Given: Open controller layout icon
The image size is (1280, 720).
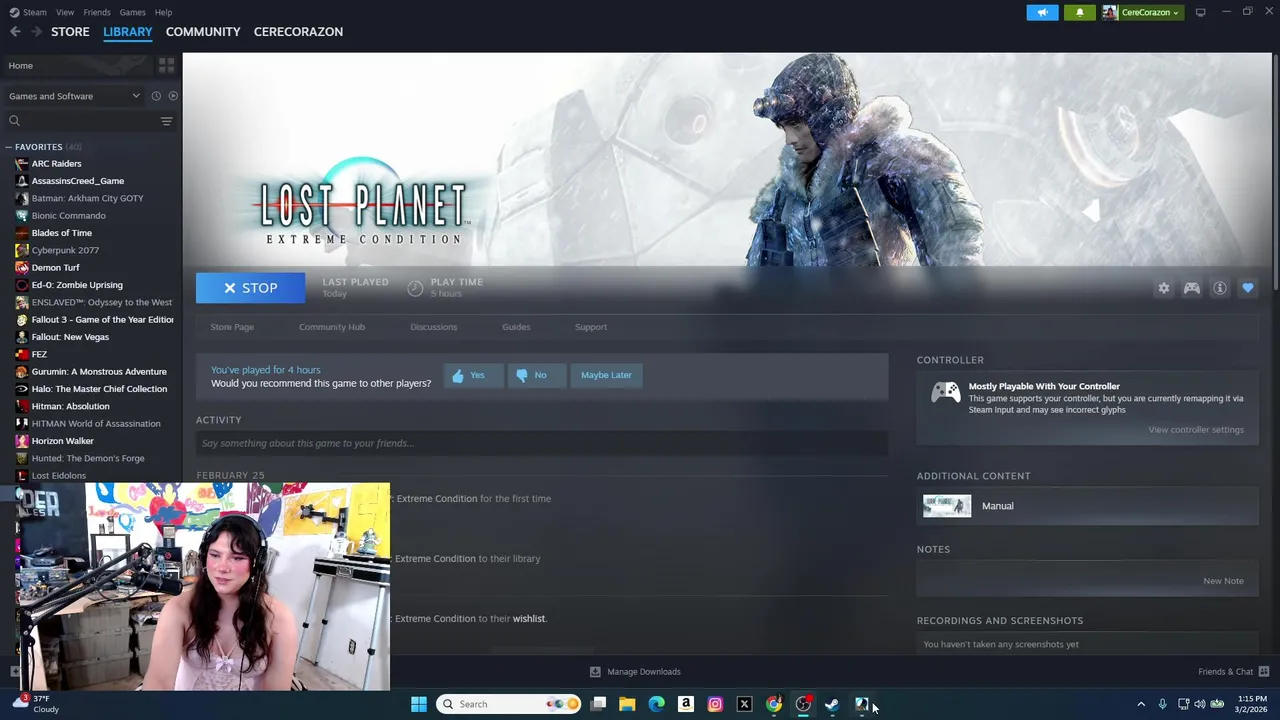Looking at the screenshot, I should coord(1191,288).
